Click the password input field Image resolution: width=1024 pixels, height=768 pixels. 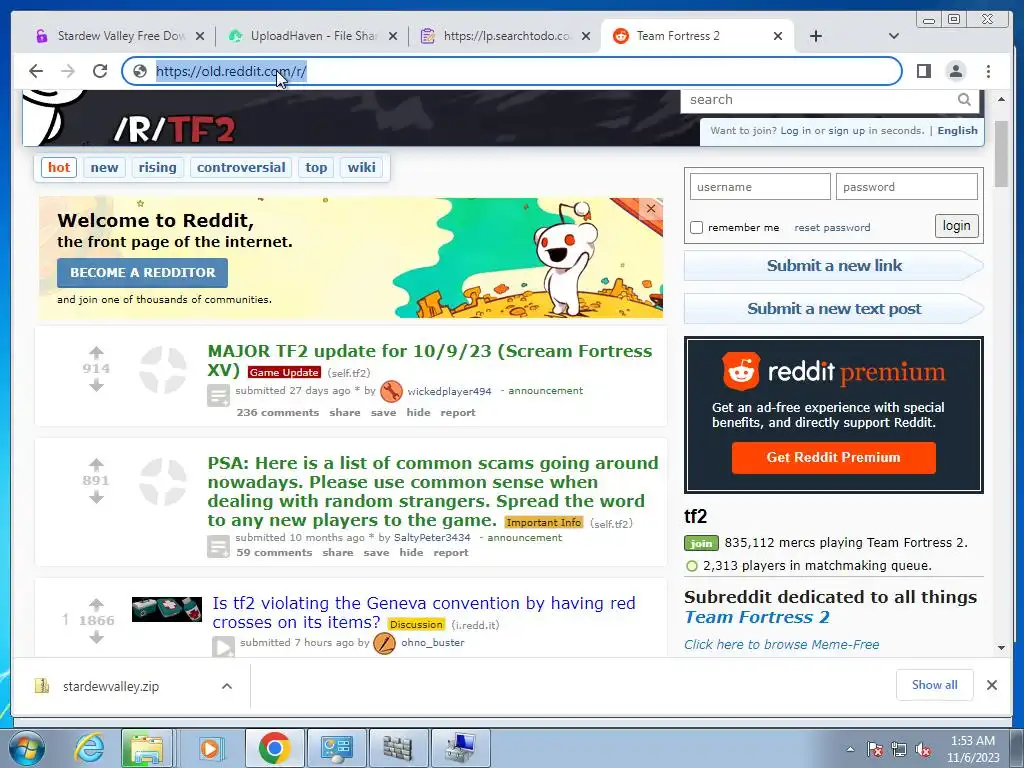tap(906, 187)
